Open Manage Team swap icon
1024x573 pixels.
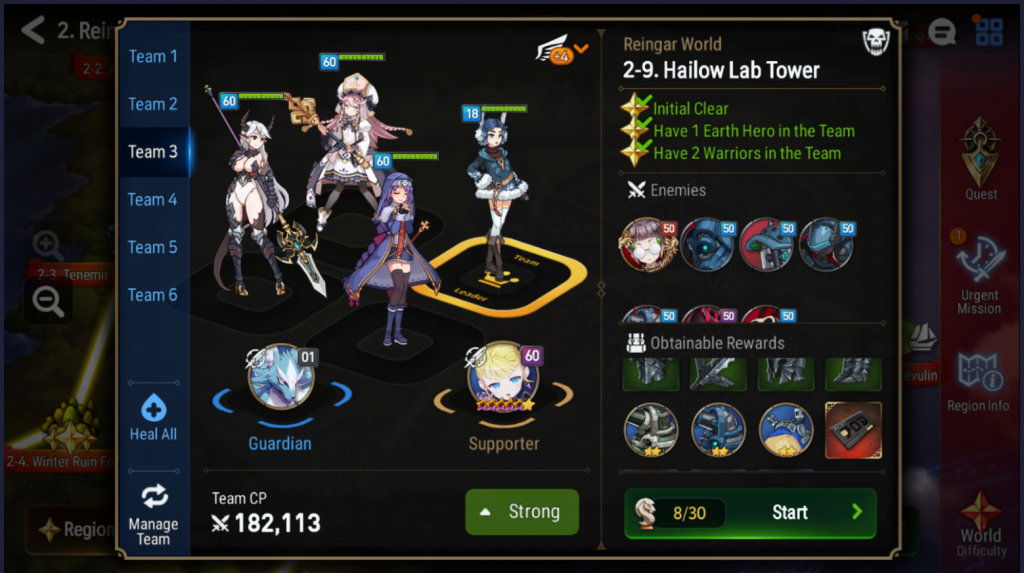point(154,497)
